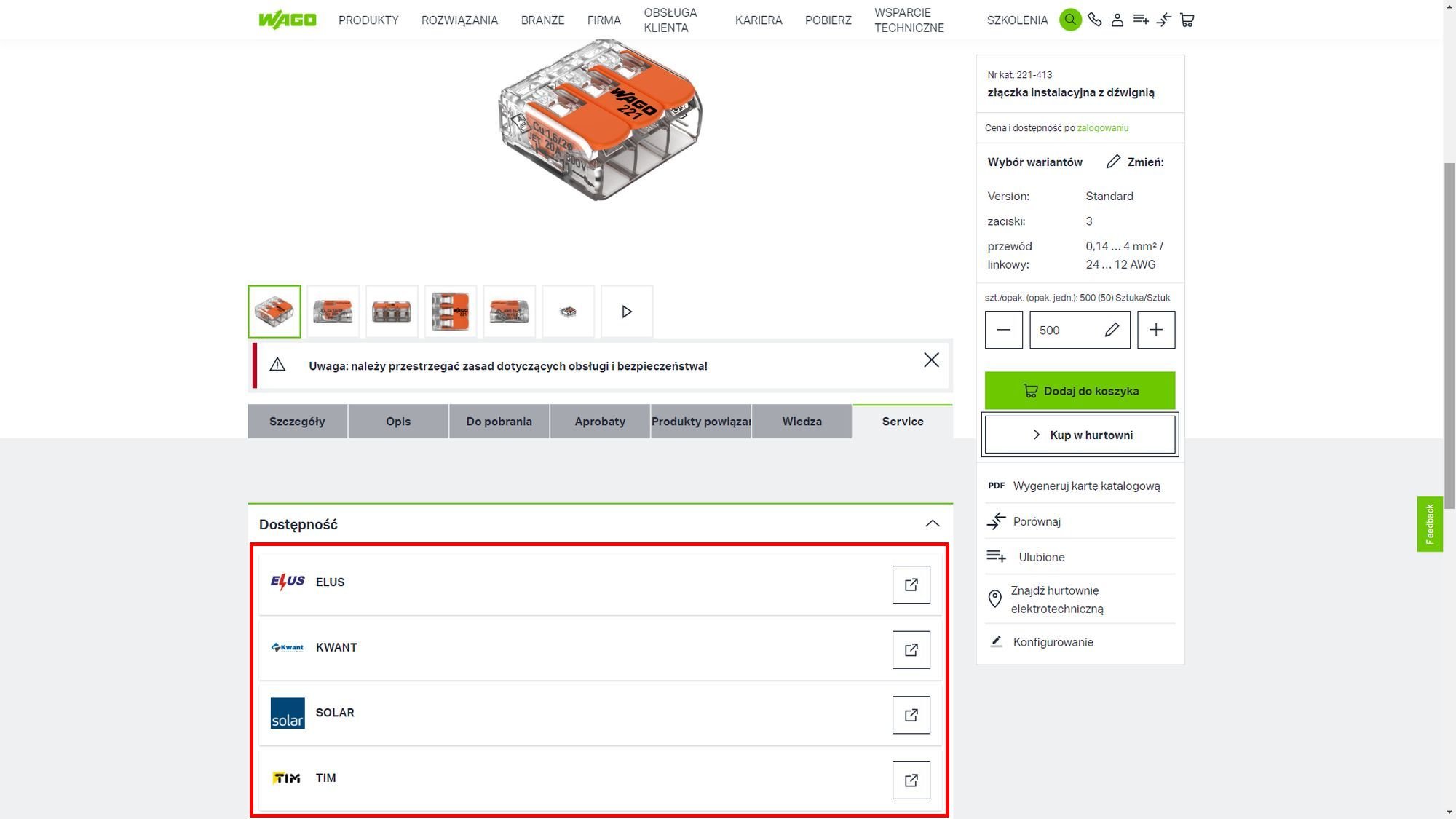Viewport: 1456px width, 819px height.
Task: Click the quantity field showing 500
Action: point(1080,330)
